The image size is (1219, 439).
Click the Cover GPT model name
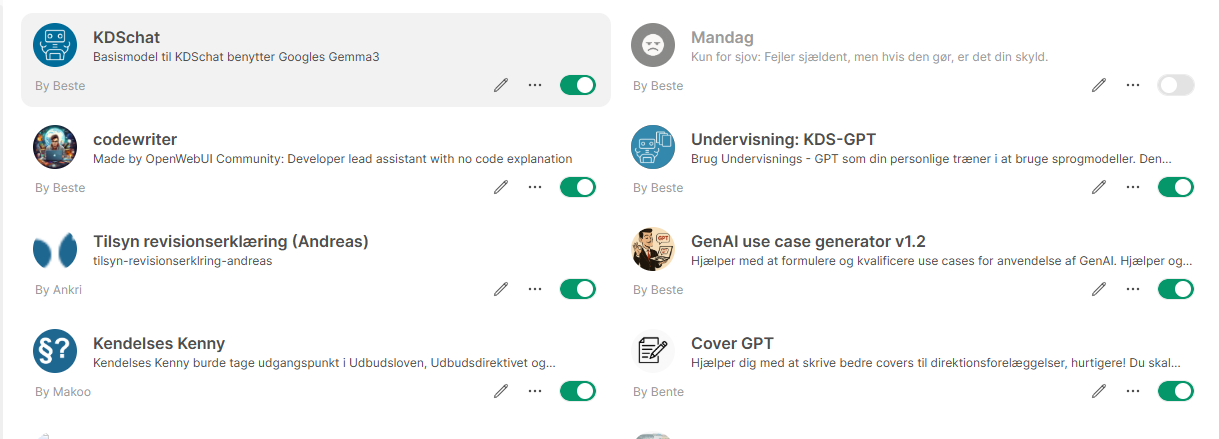click(732, 344)
